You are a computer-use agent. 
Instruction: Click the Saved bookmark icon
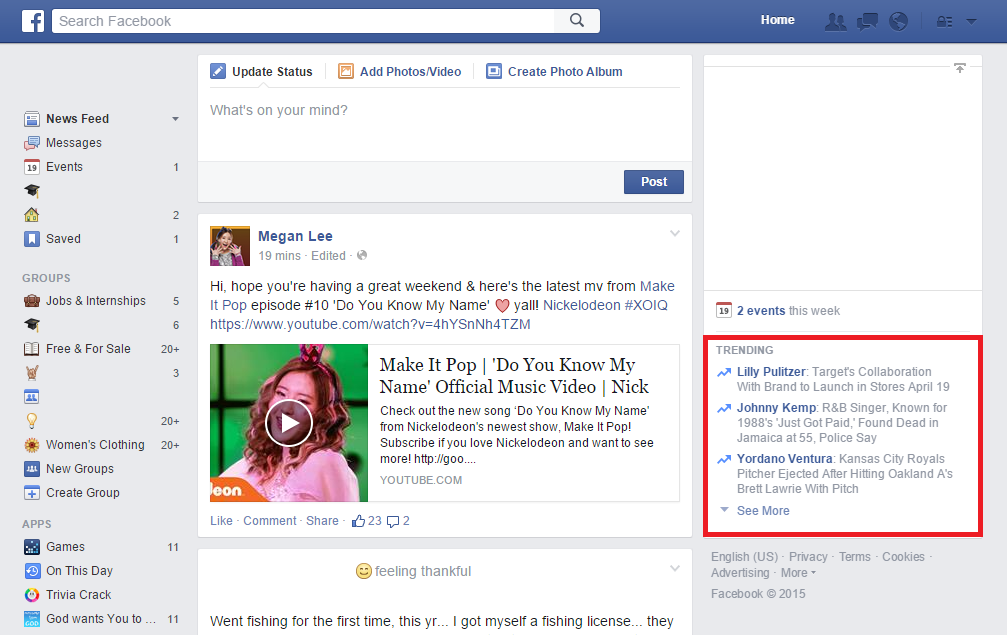point(31,239)
